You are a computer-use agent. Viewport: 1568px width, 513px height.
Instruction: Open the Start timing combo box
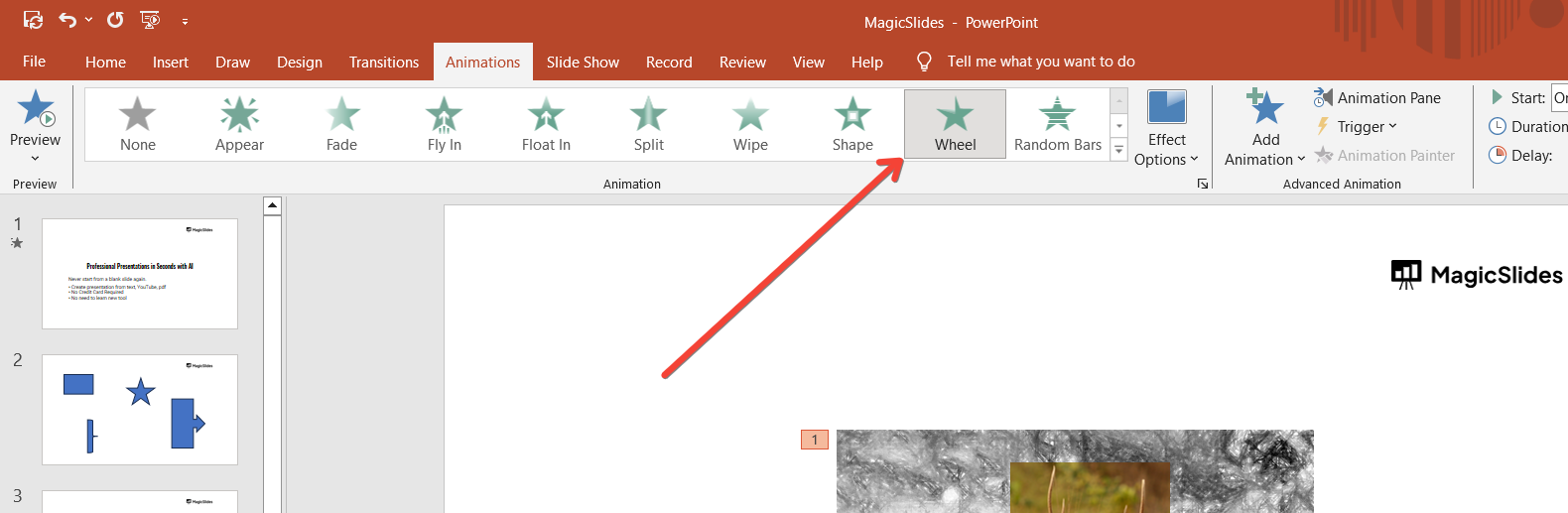(1560, 97)
